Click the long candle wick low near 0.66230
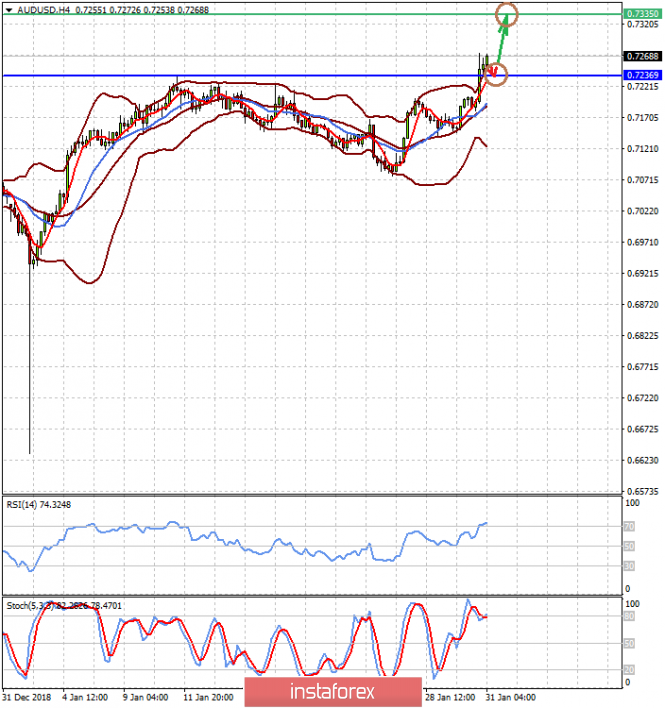 pos(30,450)
